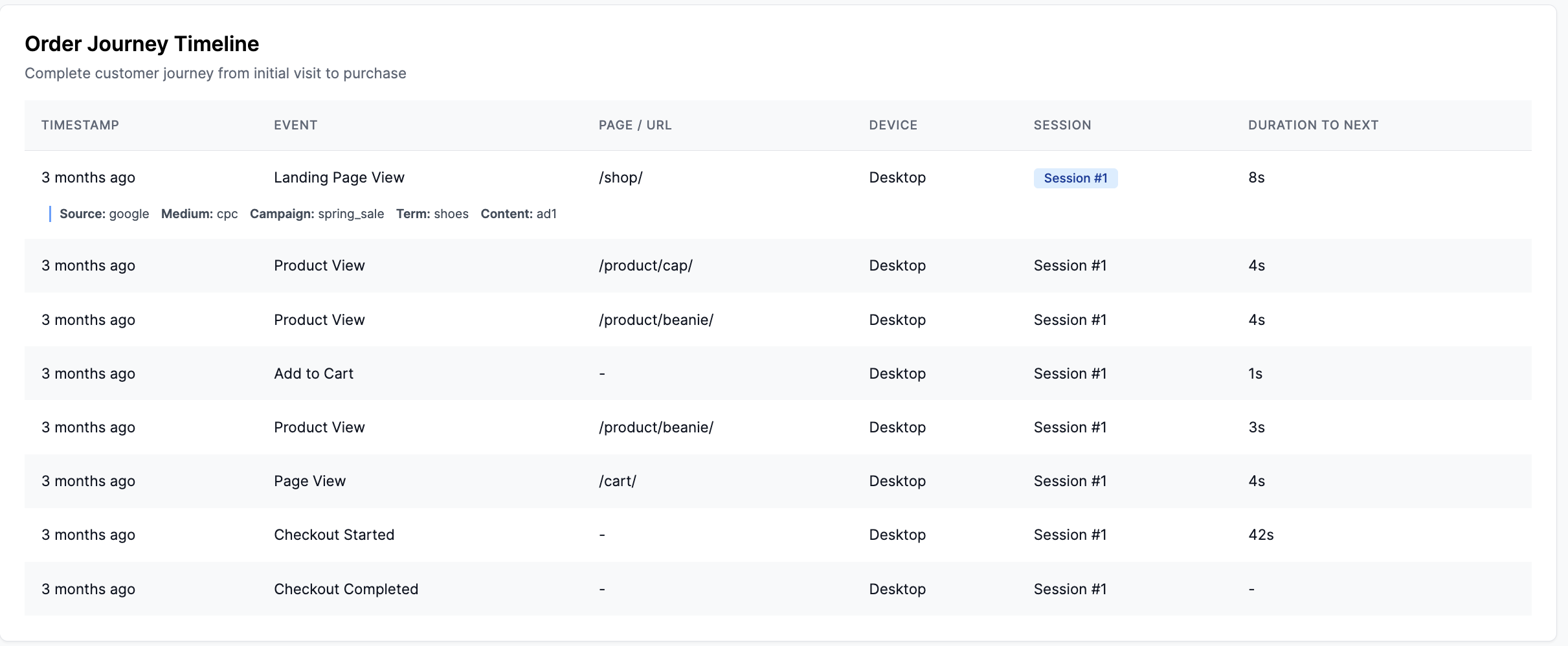
Task: Select the Checkout Completed event row
Action: [x=346, y=588]
